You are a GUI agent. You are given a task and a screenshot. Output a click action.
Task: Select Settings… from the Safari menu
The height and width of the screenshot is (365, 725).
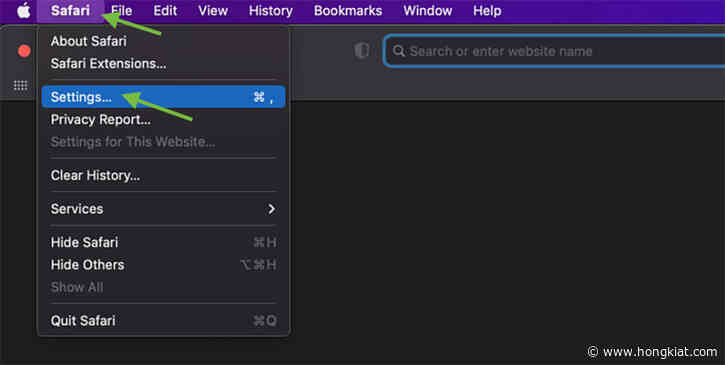163,97
